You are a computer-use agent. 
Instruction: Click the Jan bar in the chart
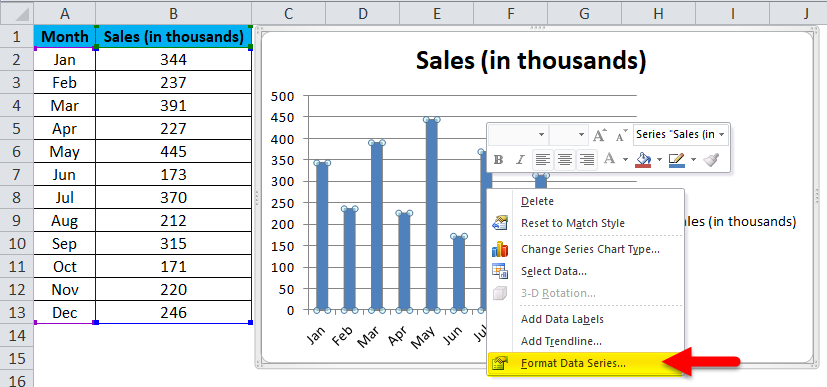[322, 237]
